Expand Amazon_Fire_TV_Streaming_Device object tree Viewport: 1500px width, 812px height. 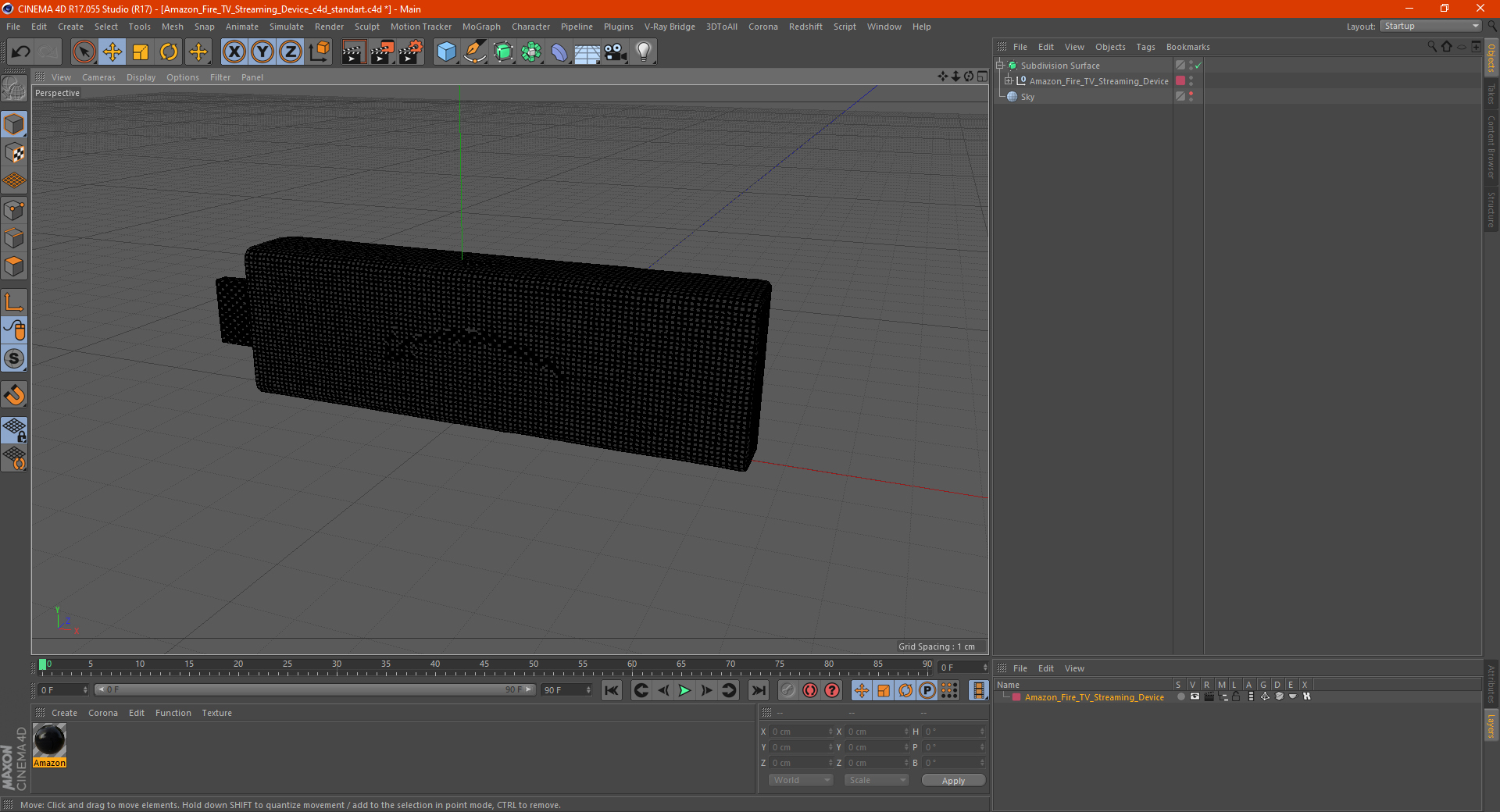coord(1009,81)
